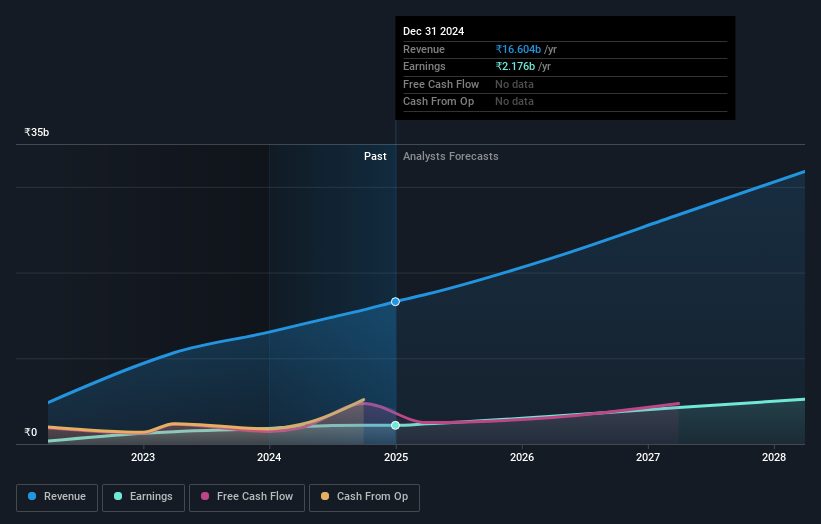Click the Dec 31 2024 tooltip date

(434, 31)
